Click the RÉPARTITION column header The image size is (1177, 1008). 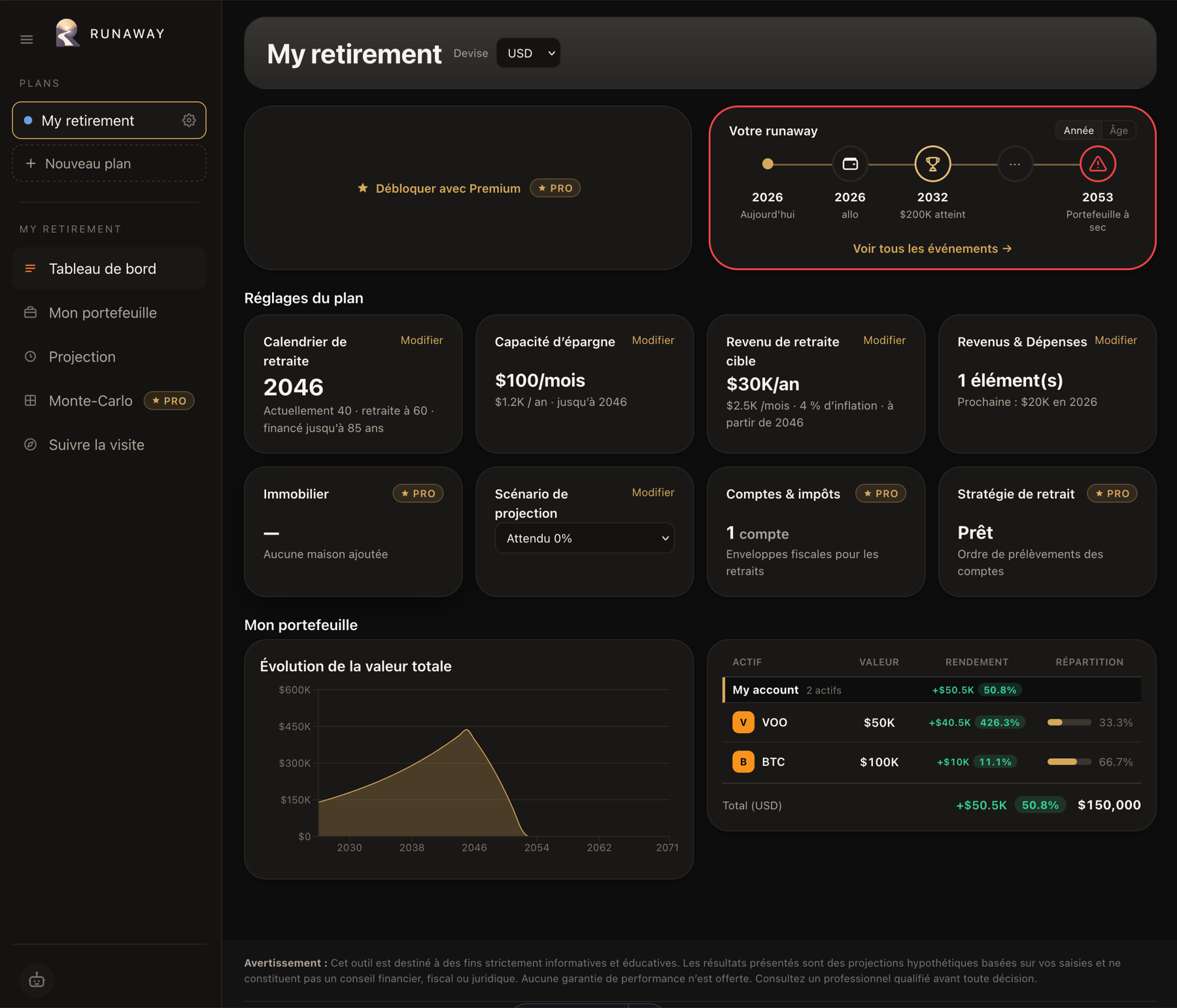[1089, 662]
